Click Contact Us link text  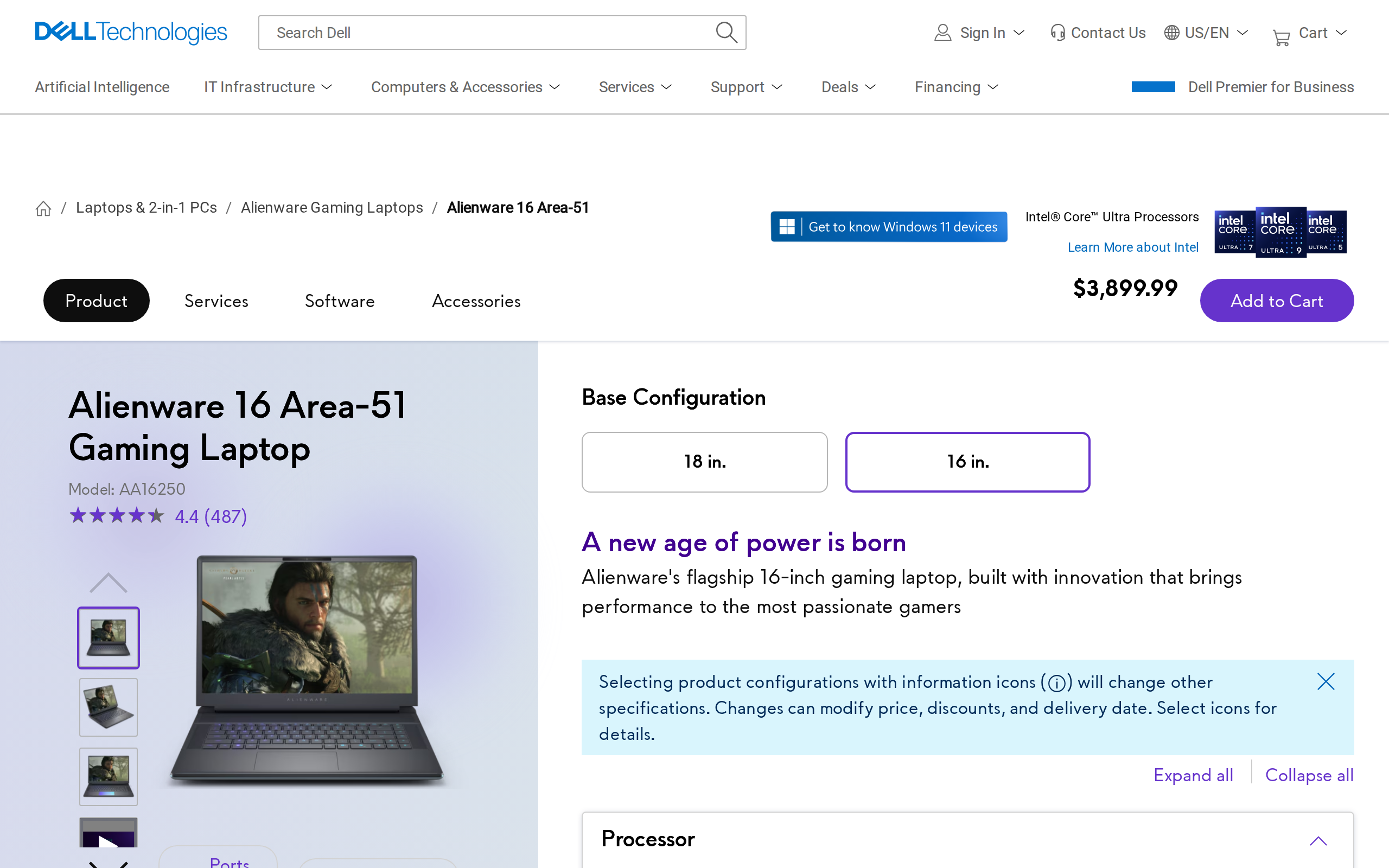(1108, 33)
